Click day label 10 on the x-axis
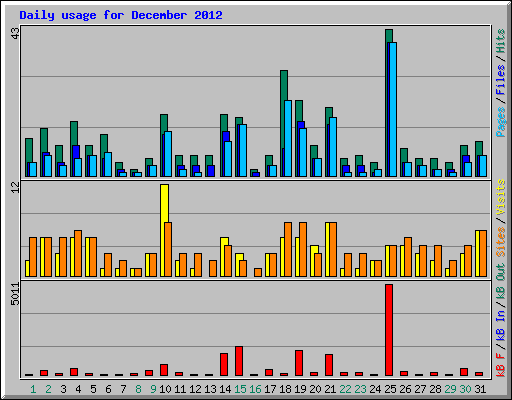 pos(165,389)
